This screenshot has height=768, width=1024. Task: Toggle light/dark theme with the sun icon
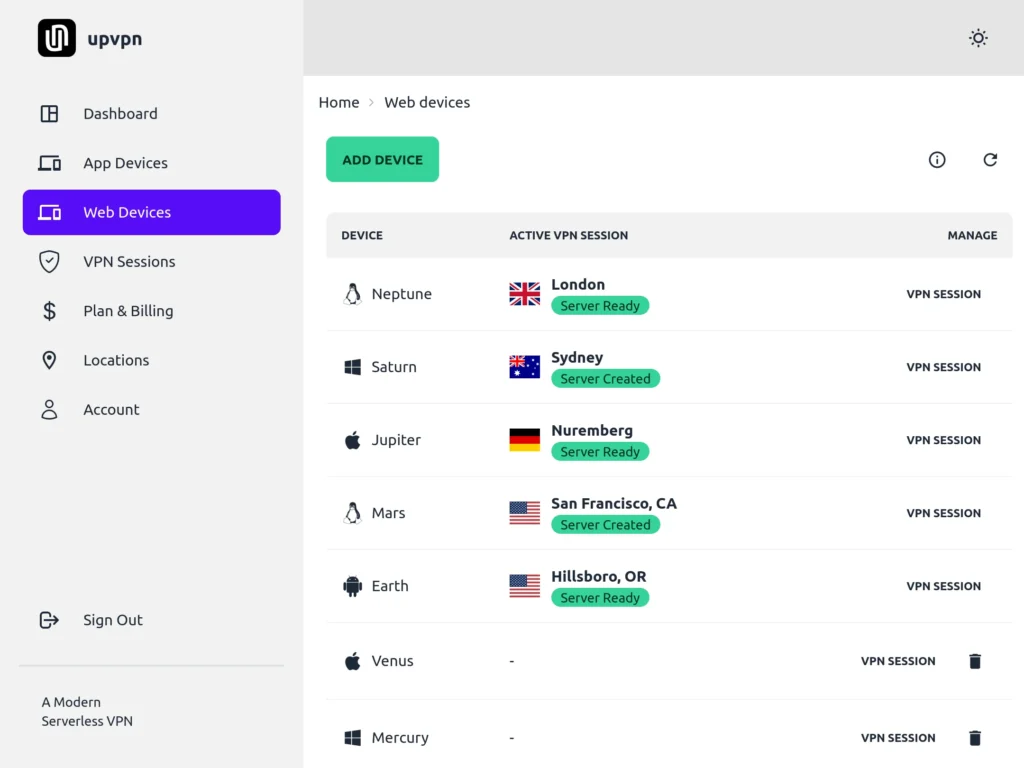tap(978, 38)
